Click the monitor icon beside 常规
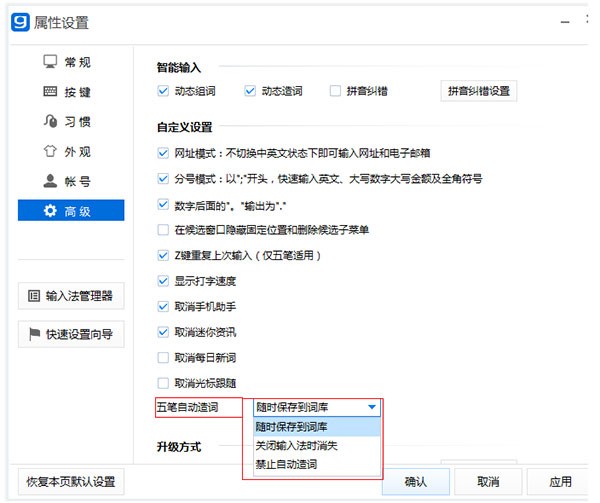Viewport: 600px width, 503px height. click(x=50, y=62)
